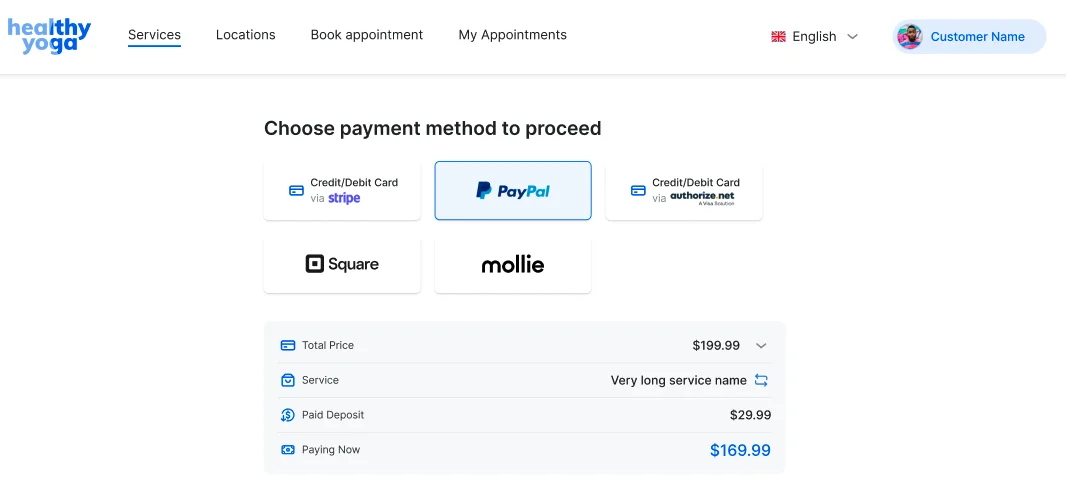This screenshot has height=497, width=1066.
Task: Select Credit/Debit Card via Stripe payment option
Action: point(342,191)
